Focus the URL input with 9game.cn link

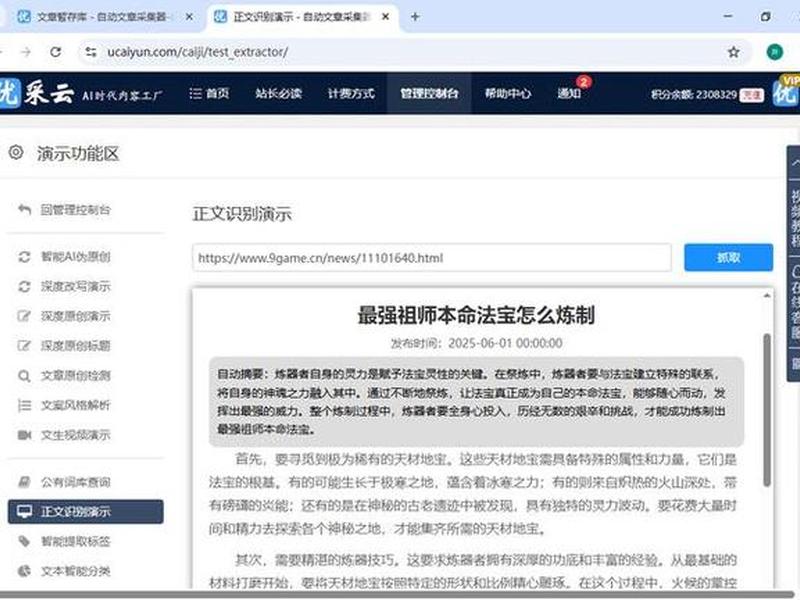click(x=432, y=258)
